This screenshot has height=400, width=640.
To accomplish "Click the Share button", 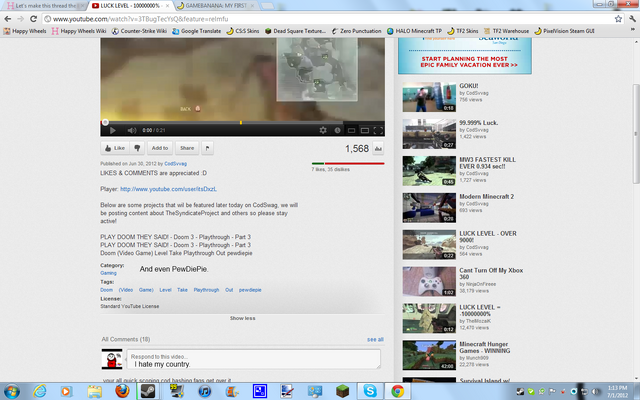I will [x=187, y=148].
